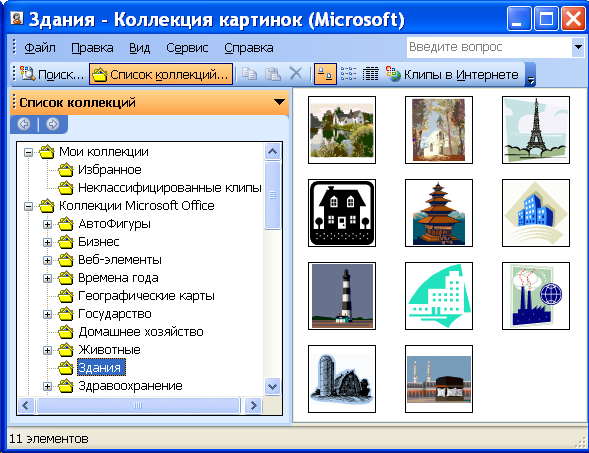Go forward with the right arrow icon
The width and height of the screenshot is (589, 453).
pos(53,124)
